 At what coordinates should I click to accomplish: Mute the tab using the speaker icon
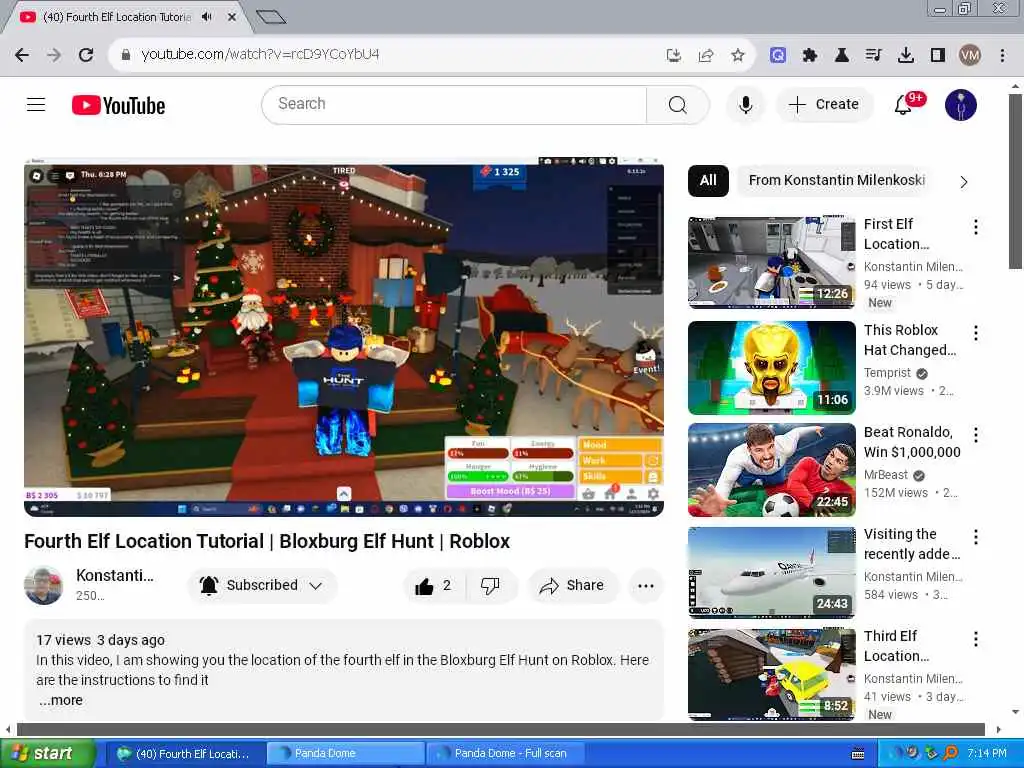point(206,17)
